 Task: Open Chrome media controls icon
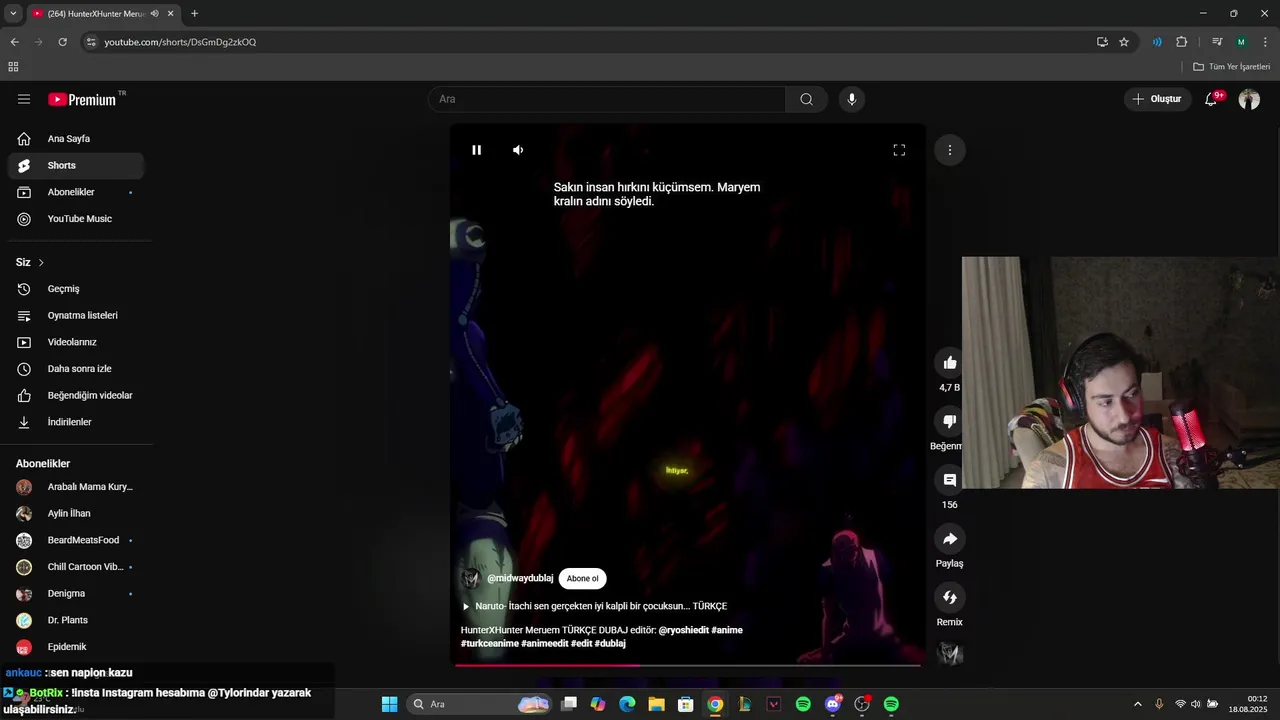(1217, 42)
